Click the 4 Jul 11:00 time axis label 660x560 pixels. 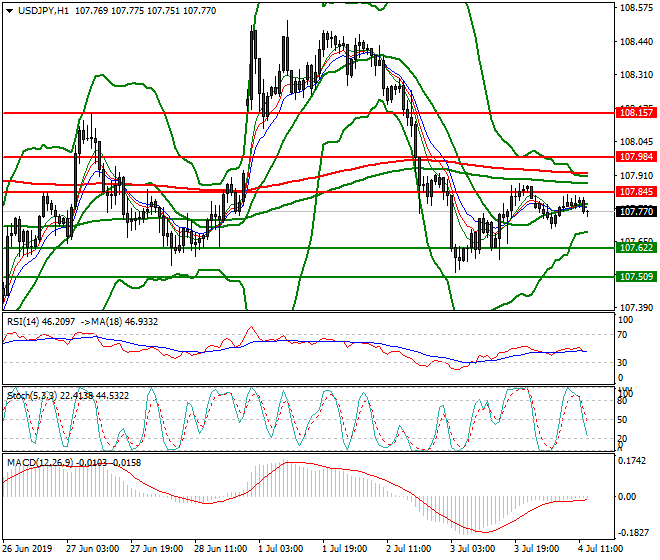tap(601, 549)
